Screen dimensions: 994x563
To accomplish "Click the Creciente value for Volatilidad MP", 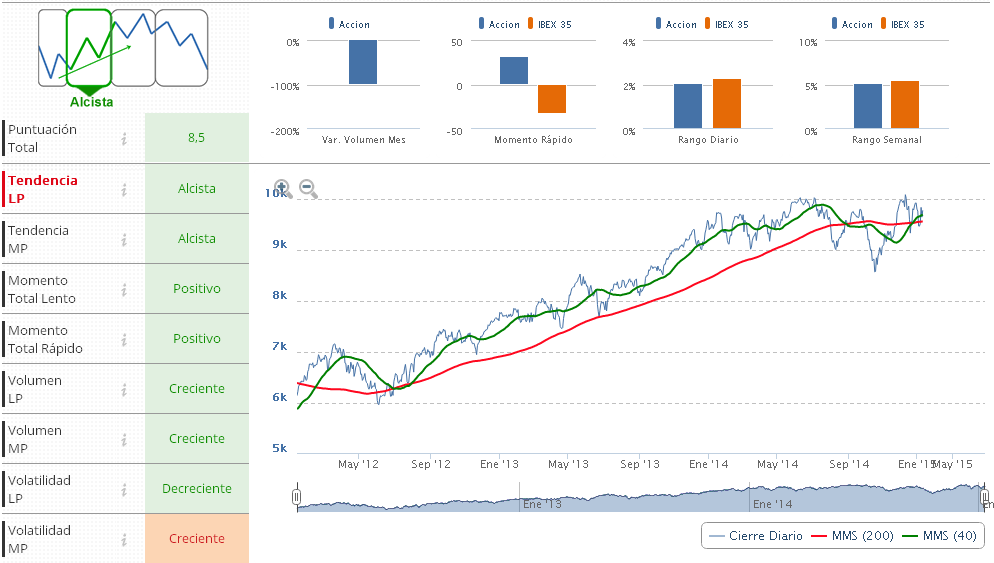I will pyautogui.click(x=197, y=539).
